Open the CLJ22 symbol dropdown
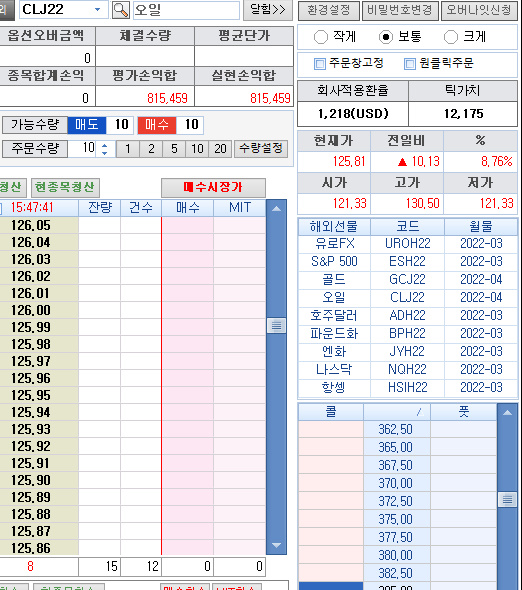 97,9
